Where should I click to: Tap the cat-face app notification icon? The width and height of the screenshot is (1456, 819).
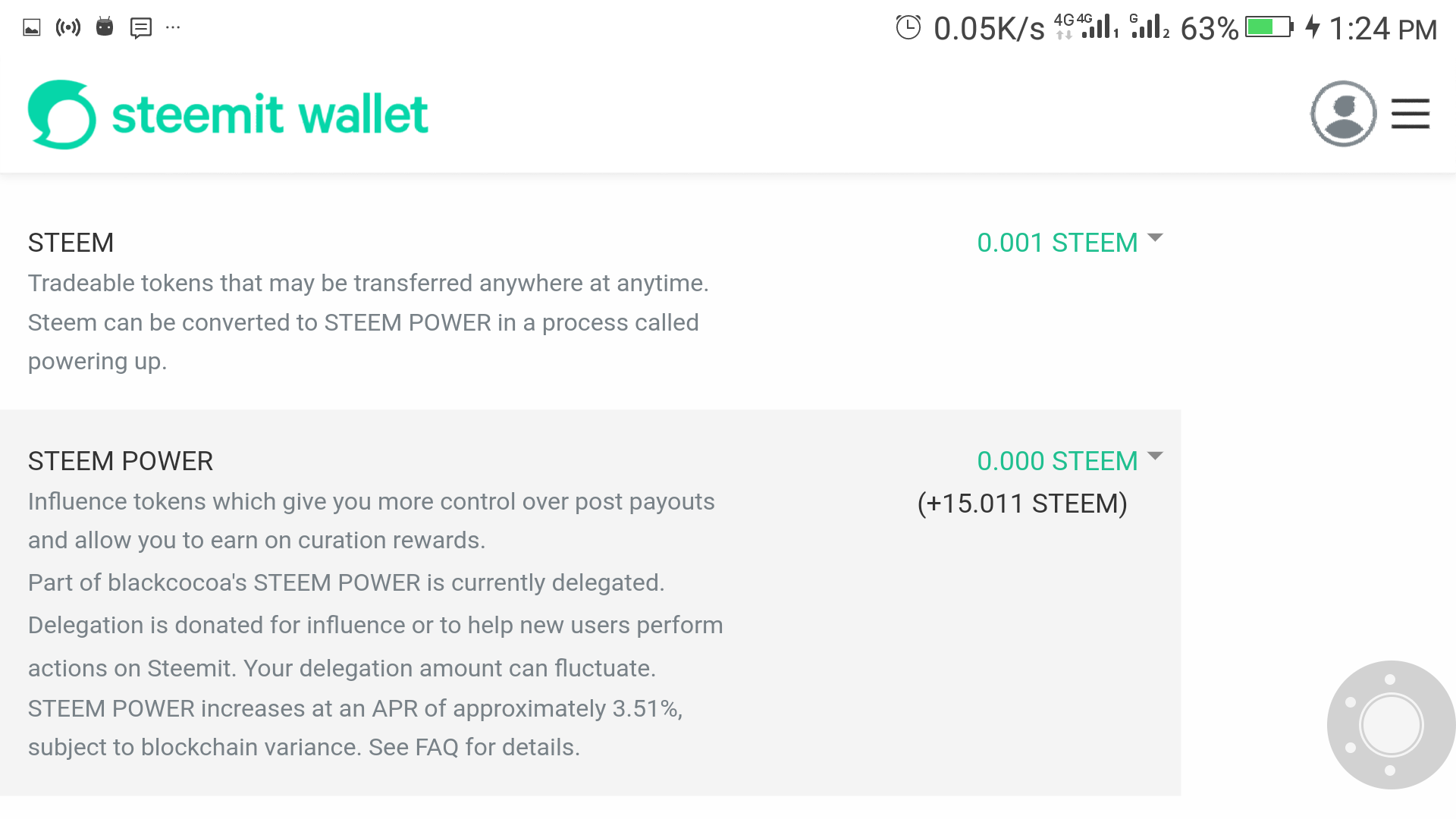point(105,27)
